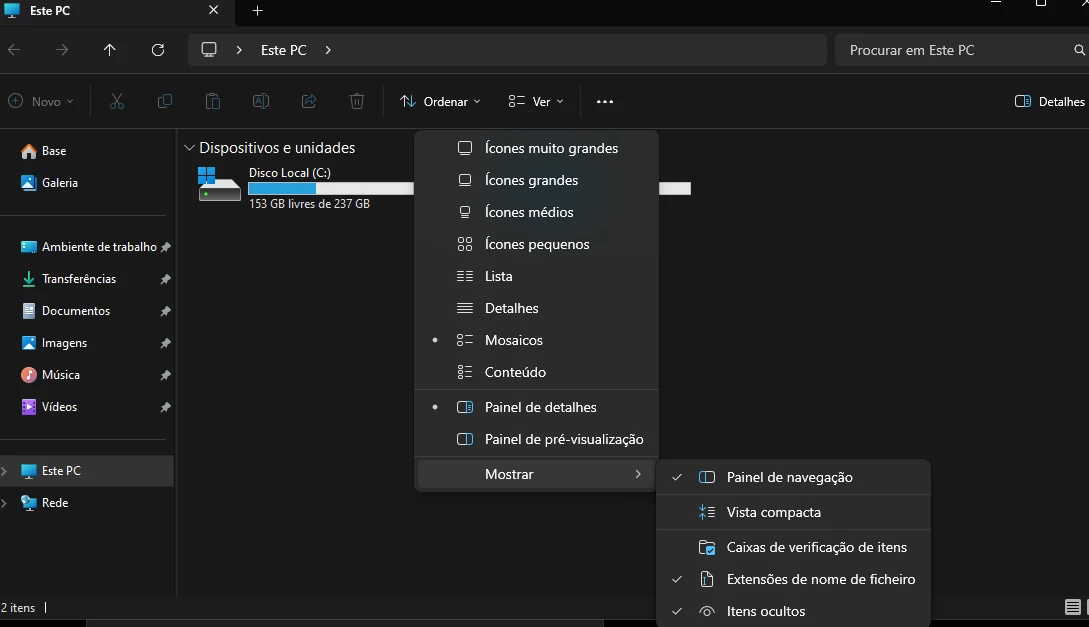The width and height of the screenshot is (1089, 627).
Task: Choose Ícones grandes view
Action: (x=536, y=180)
